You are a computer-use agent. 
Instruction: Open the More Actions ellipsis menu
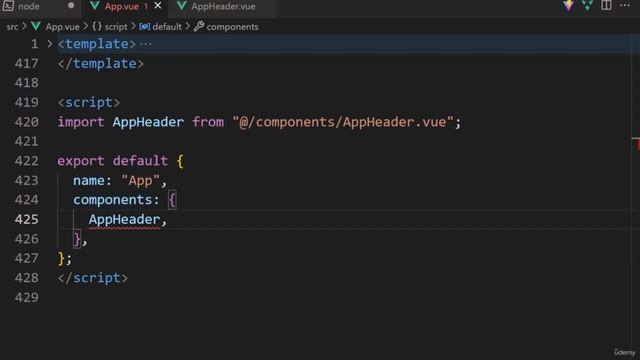coord(625,5)
